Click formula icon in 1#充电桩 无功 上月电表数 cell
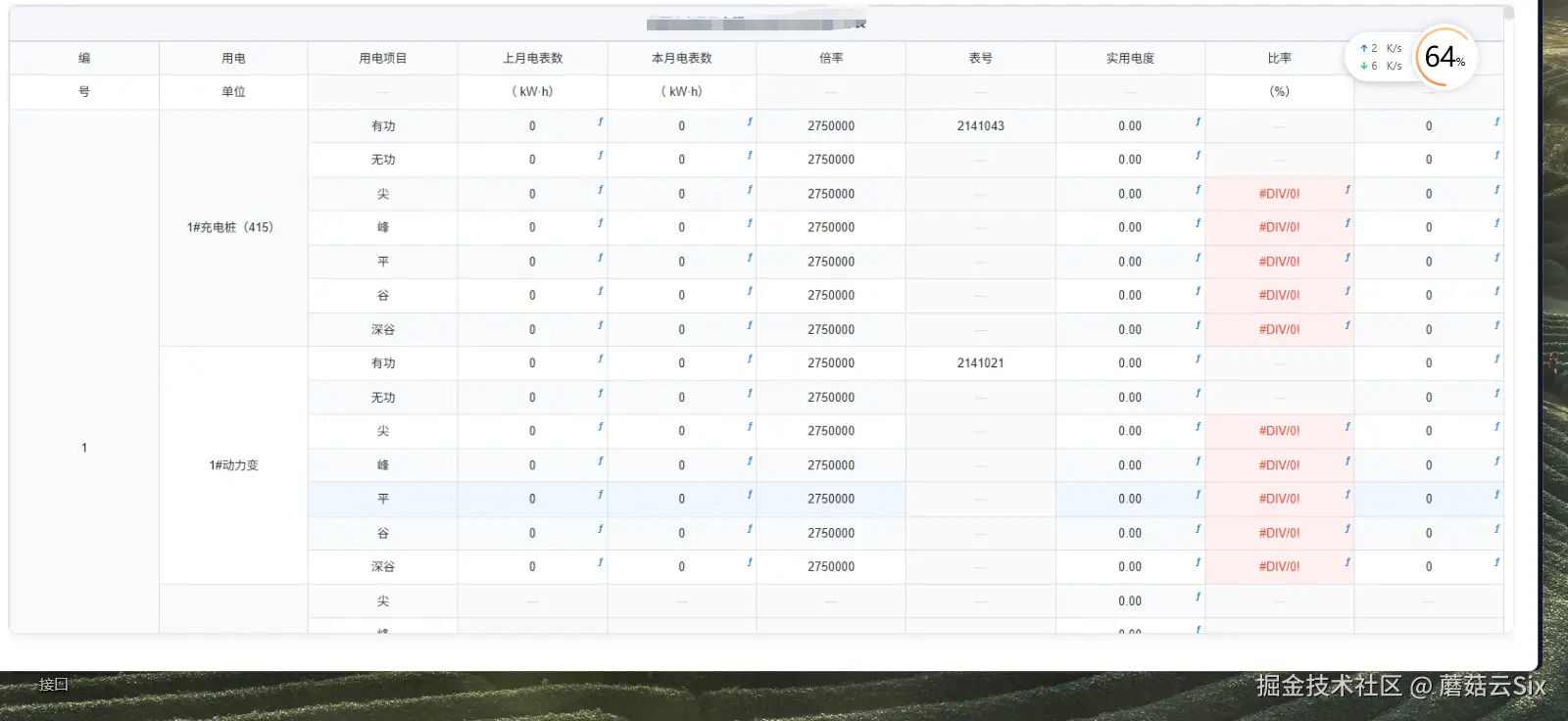1568x721 pixels. click(x=600, y=155)
